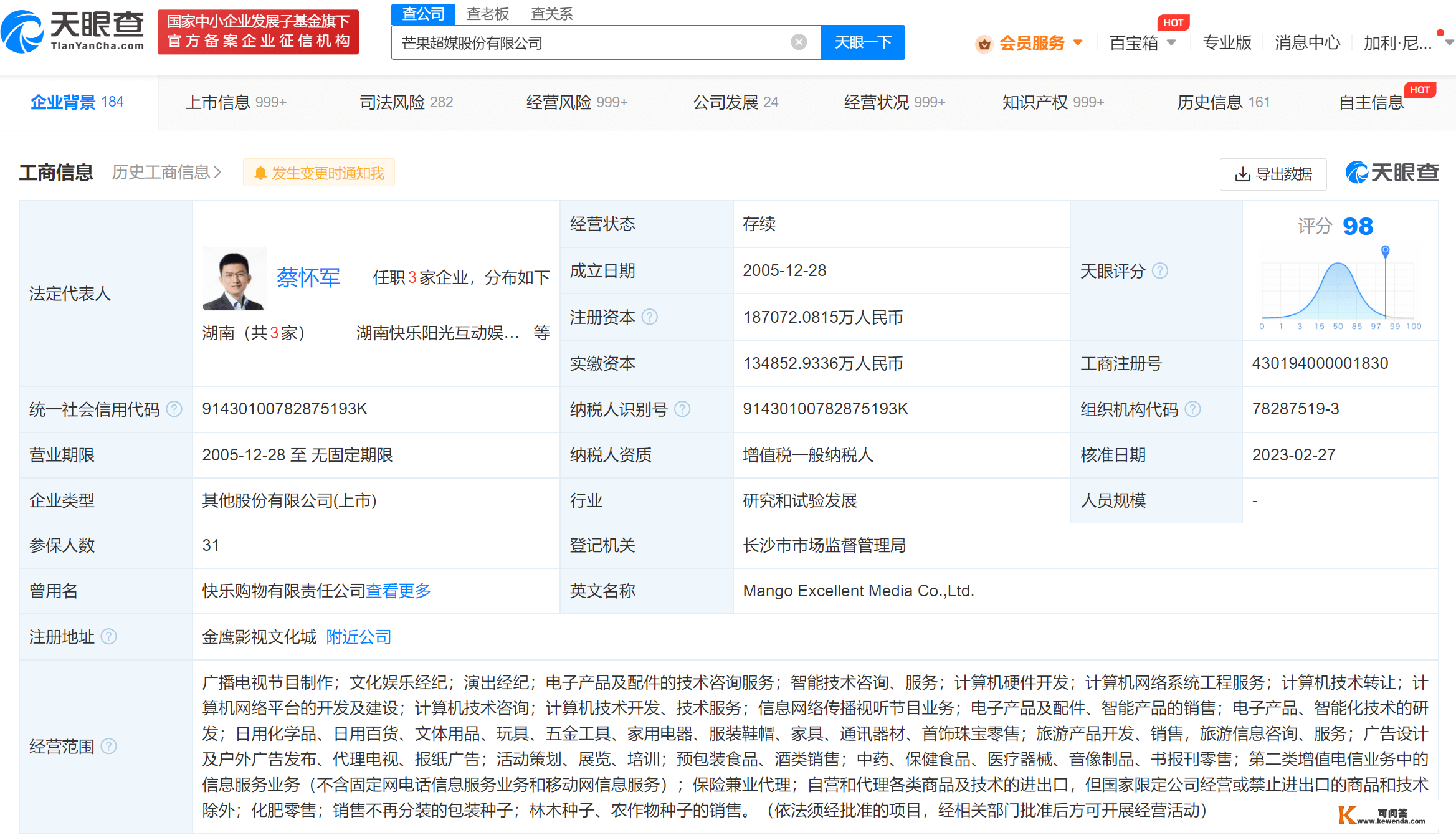The width and height of the screenshot is (1456, 835).
Task: Click the 湖南快乐阳光互动娱... company name
Action: [438, 333]
